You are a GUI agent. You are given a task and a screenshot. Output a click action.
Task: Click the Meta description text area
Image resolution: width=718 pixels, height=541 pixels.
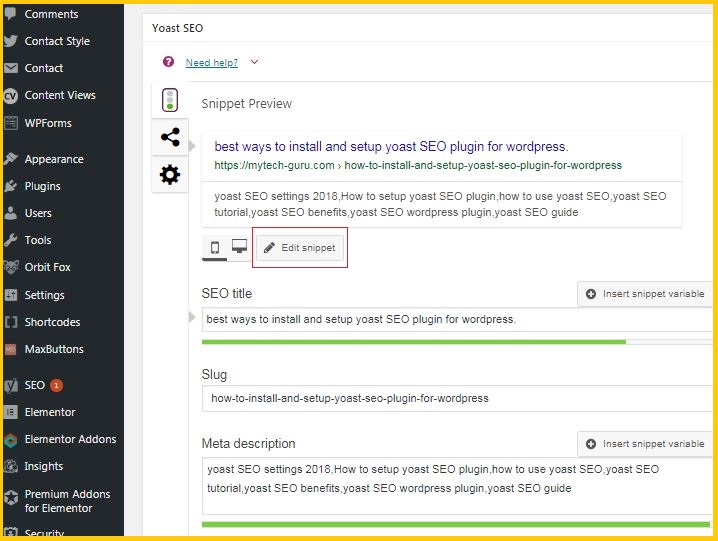point(457,486)
